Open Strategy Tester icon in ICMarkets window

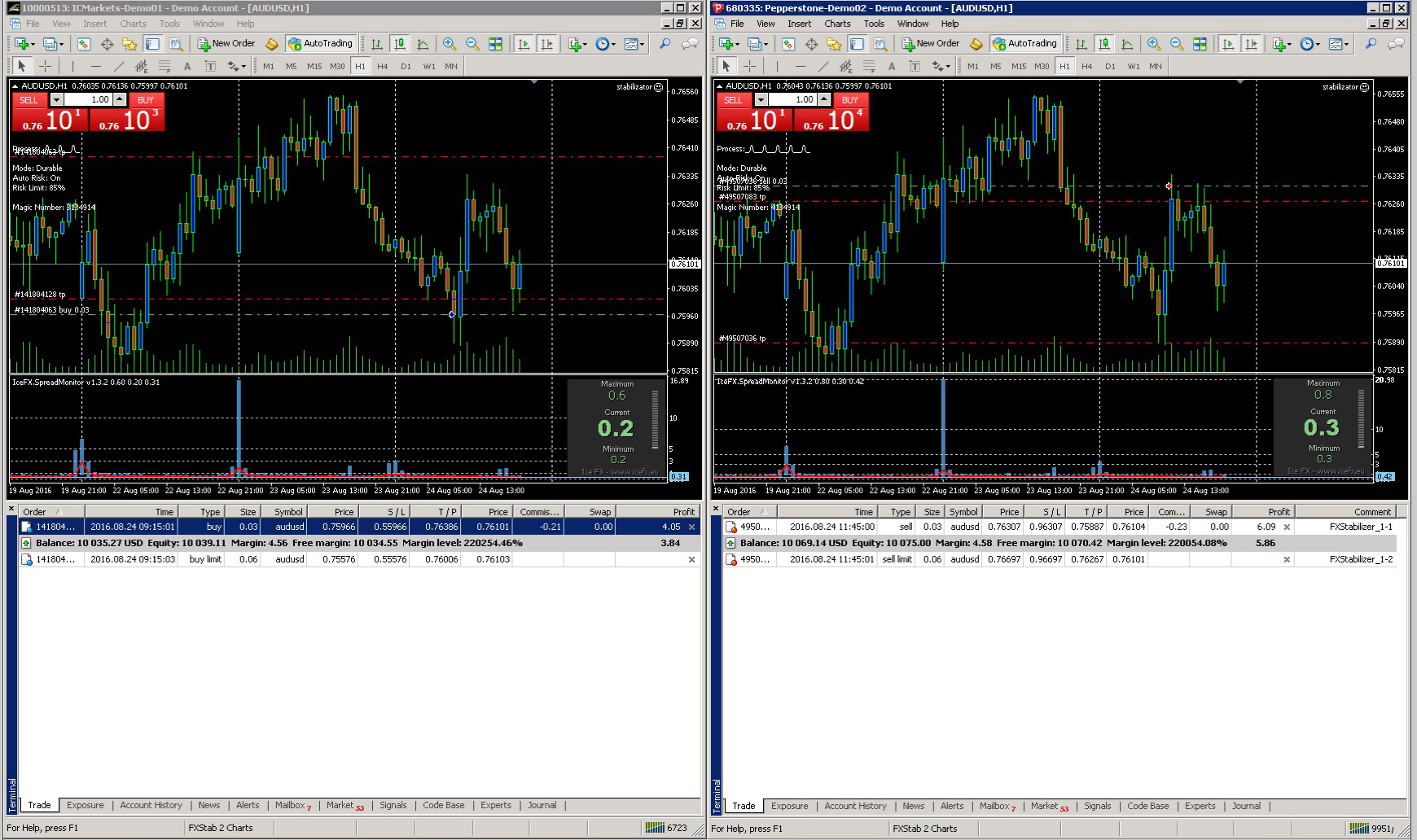click(x=175, y=44)
